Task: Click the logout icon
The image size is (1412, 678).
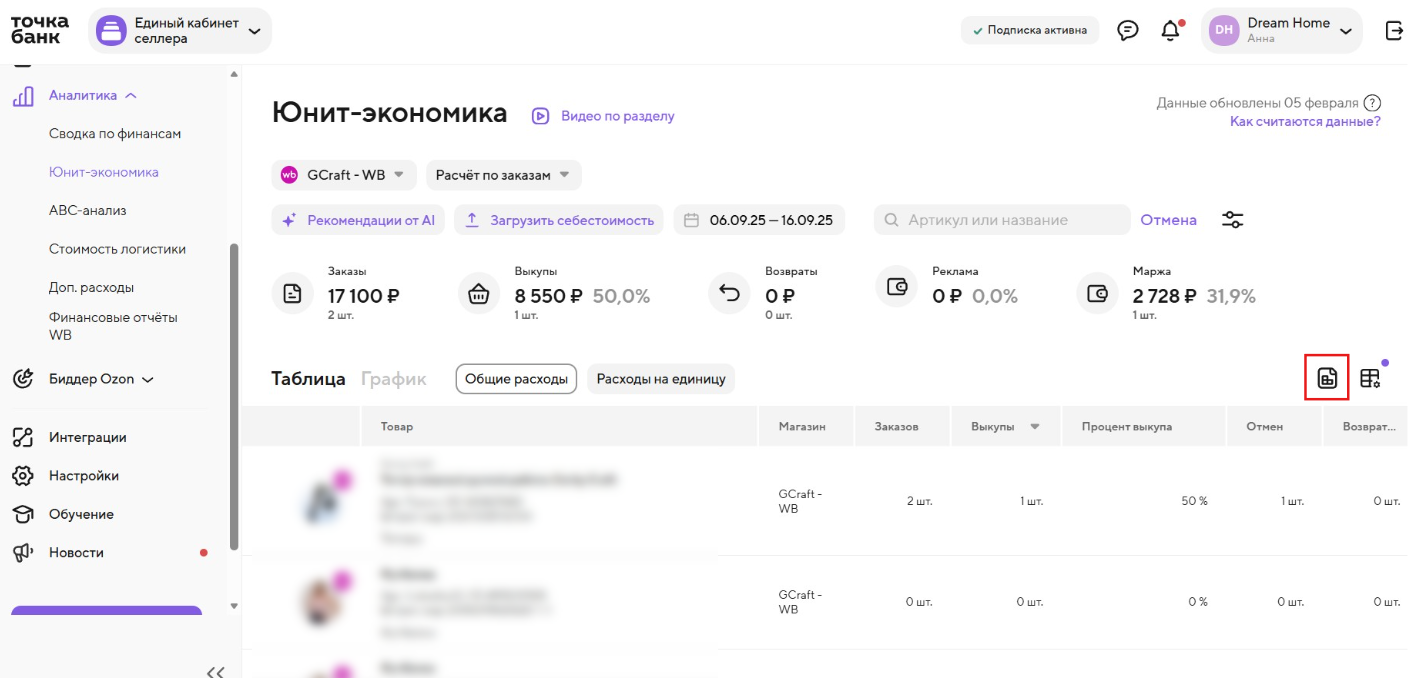Action: (x=1394, y=31)
